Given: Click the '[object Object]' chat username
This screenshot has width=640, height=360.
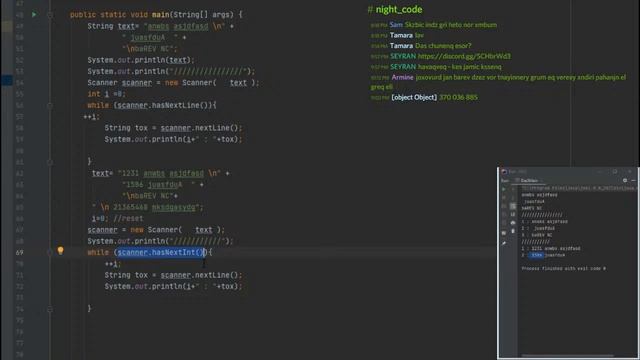Looking at the screenshot, I should coord(414,97).
